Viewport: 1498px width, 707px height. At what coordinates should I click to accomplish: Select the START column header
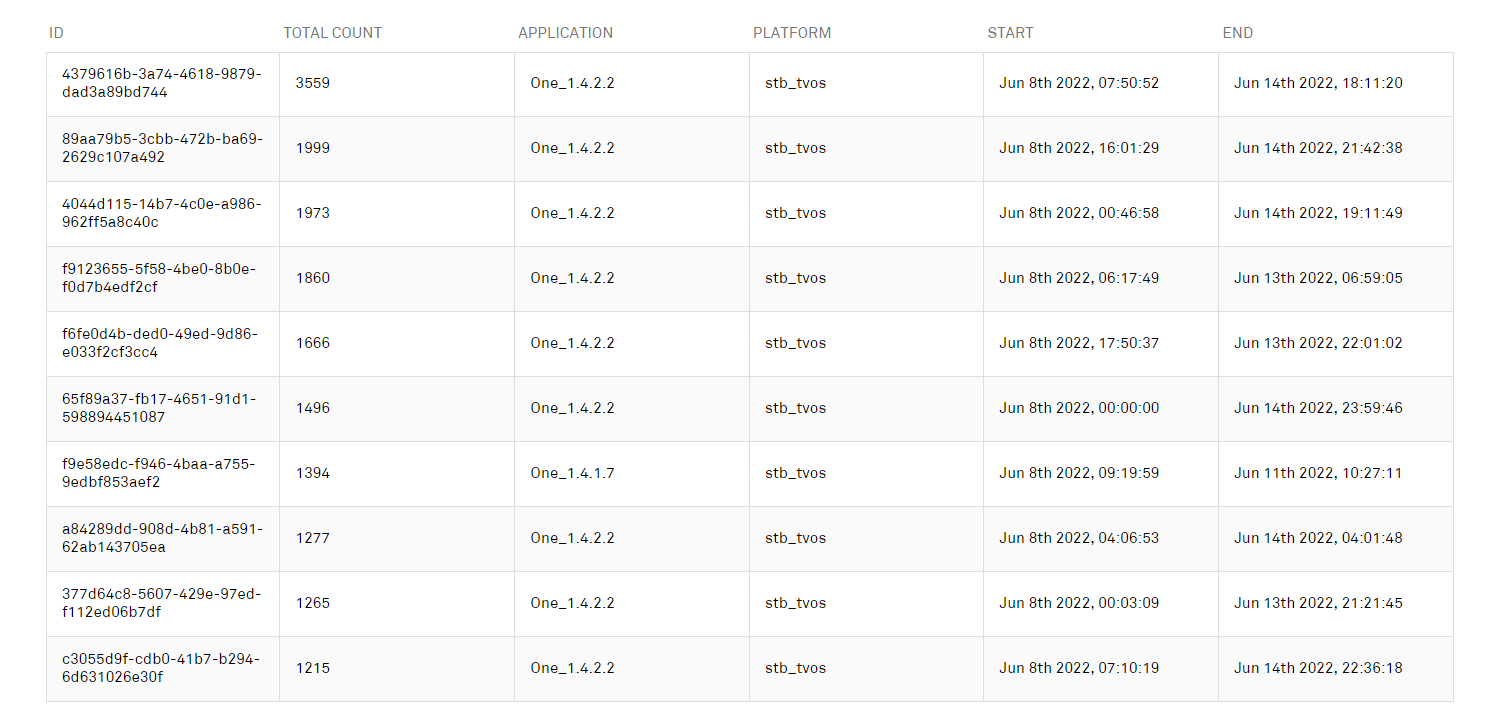coord(1010,33)
